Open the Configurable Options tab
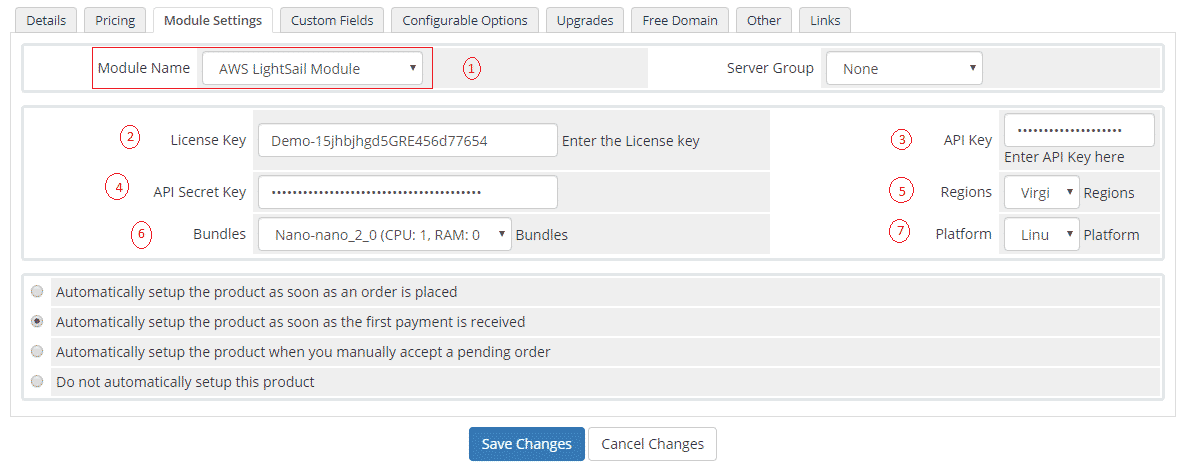The width and height of the screenshot is (1185, 466). (465, 20)
